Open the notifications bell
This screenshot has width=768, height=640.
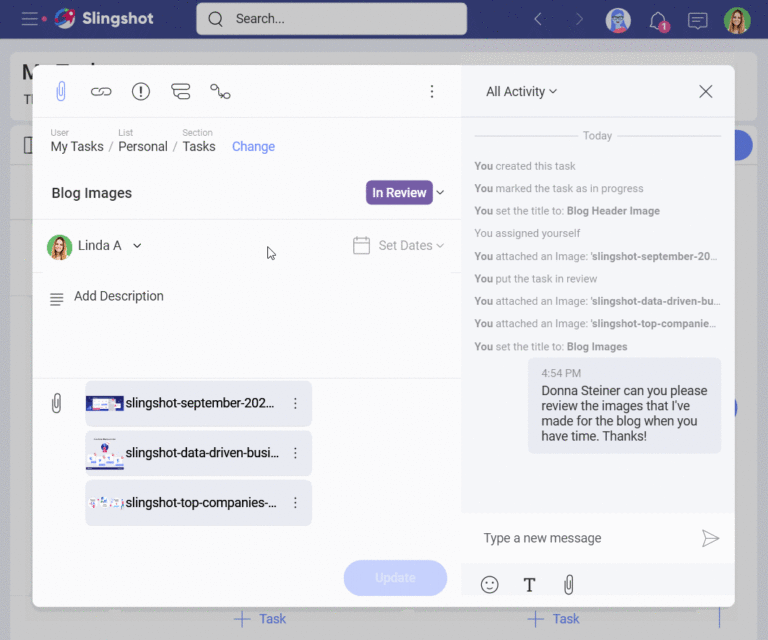pyautogui.click(x=658, y=19)
